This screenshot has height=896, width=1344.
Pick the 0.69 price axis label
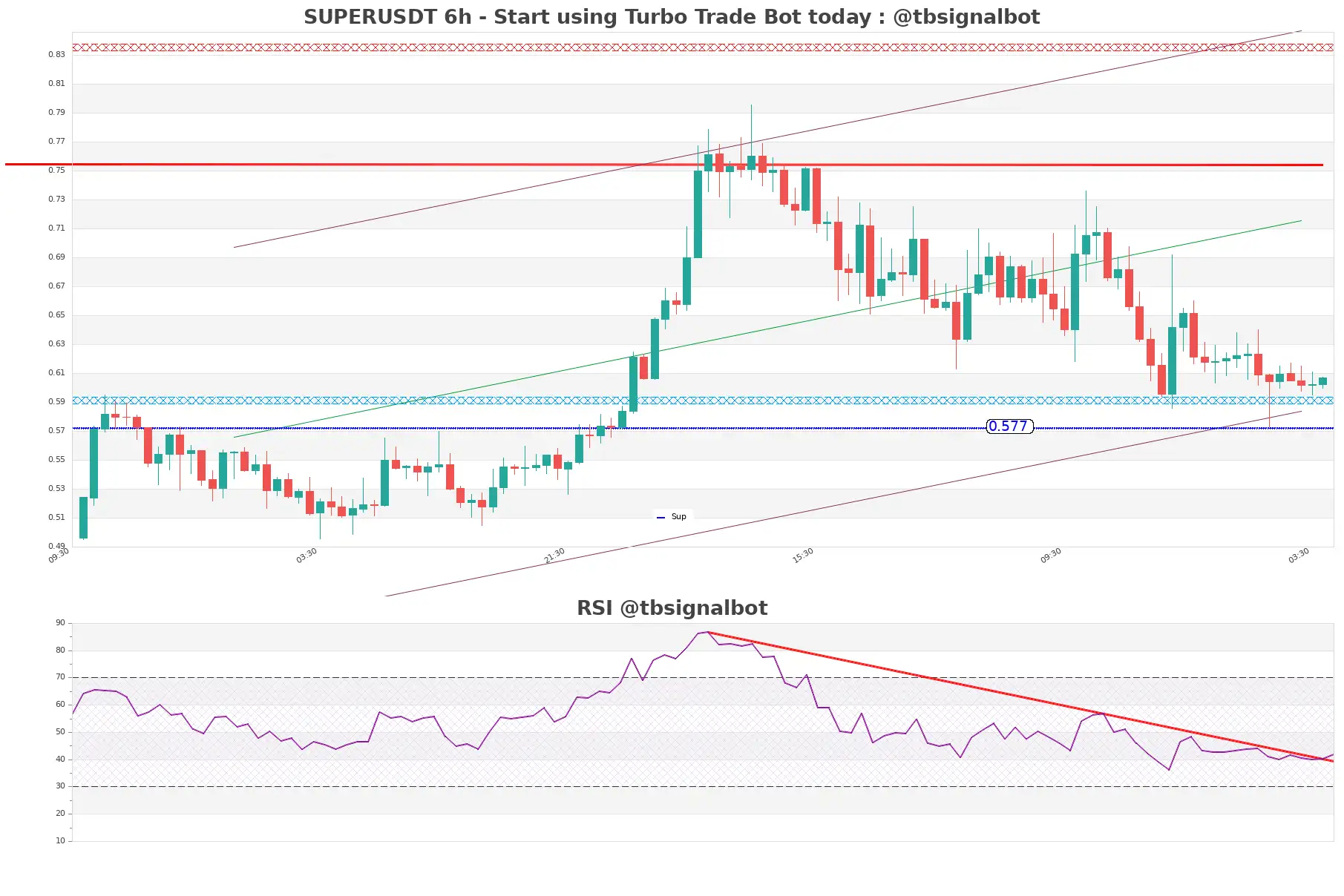56,257
